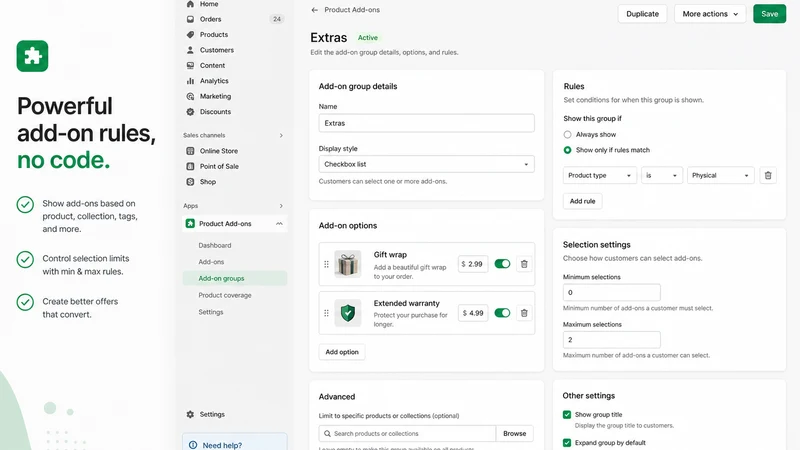Click the sidebar Settings gear icon
The image size is (800, 450).
[x=190, y=414]
